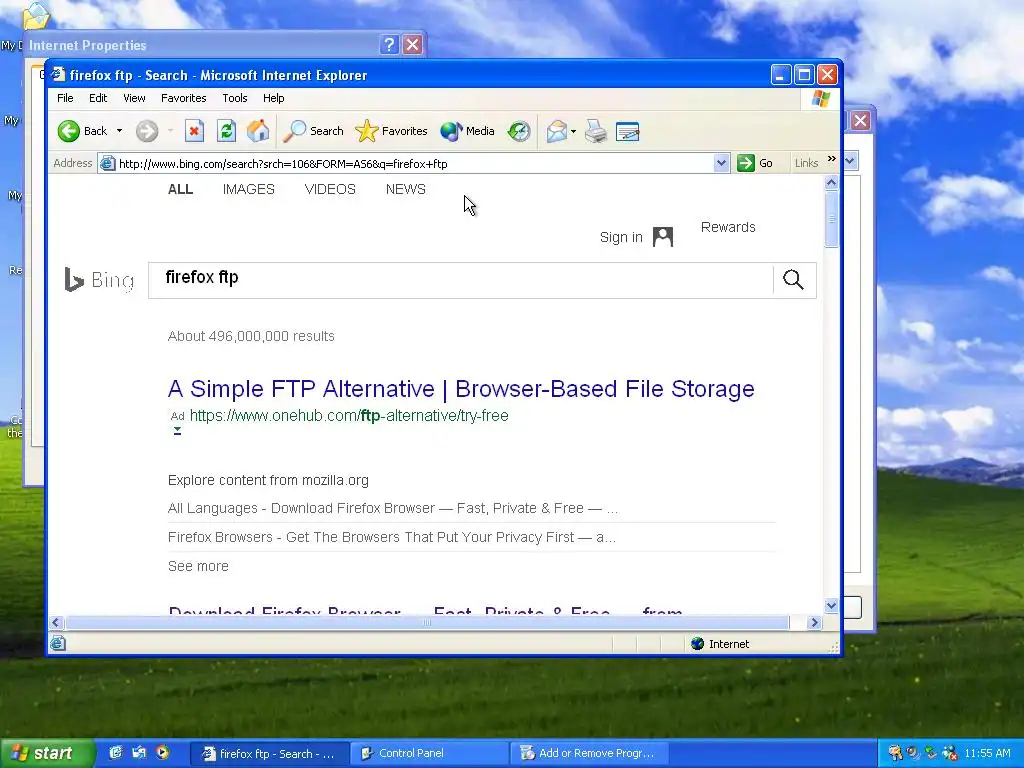Switch to the IMAGES results tab
This screenshot has width=1024, height=768.
[x=249, y=189]
